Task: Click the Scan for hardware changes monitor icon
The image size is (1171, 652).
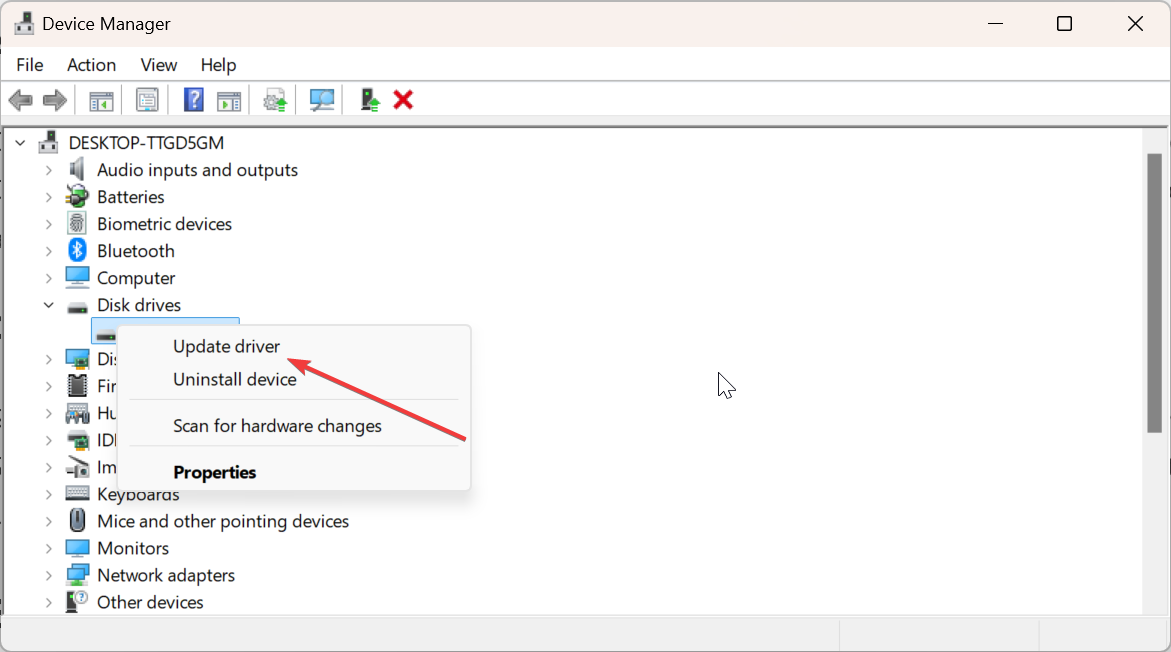Action: pyautogui.click(x=322, y=100)
